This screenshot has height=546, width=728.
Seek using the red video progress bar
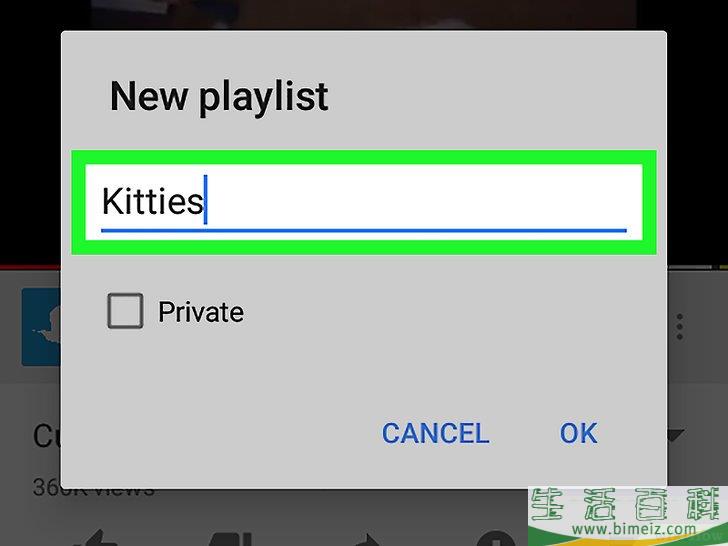click(30, 267)
